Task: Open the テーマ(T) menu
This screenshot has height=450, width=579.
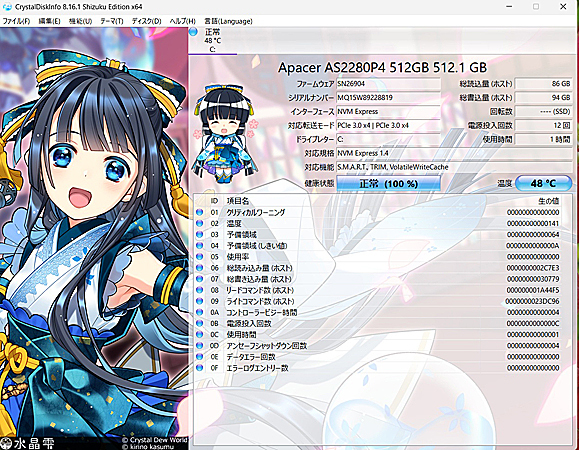Action: [x=112, y=21]
